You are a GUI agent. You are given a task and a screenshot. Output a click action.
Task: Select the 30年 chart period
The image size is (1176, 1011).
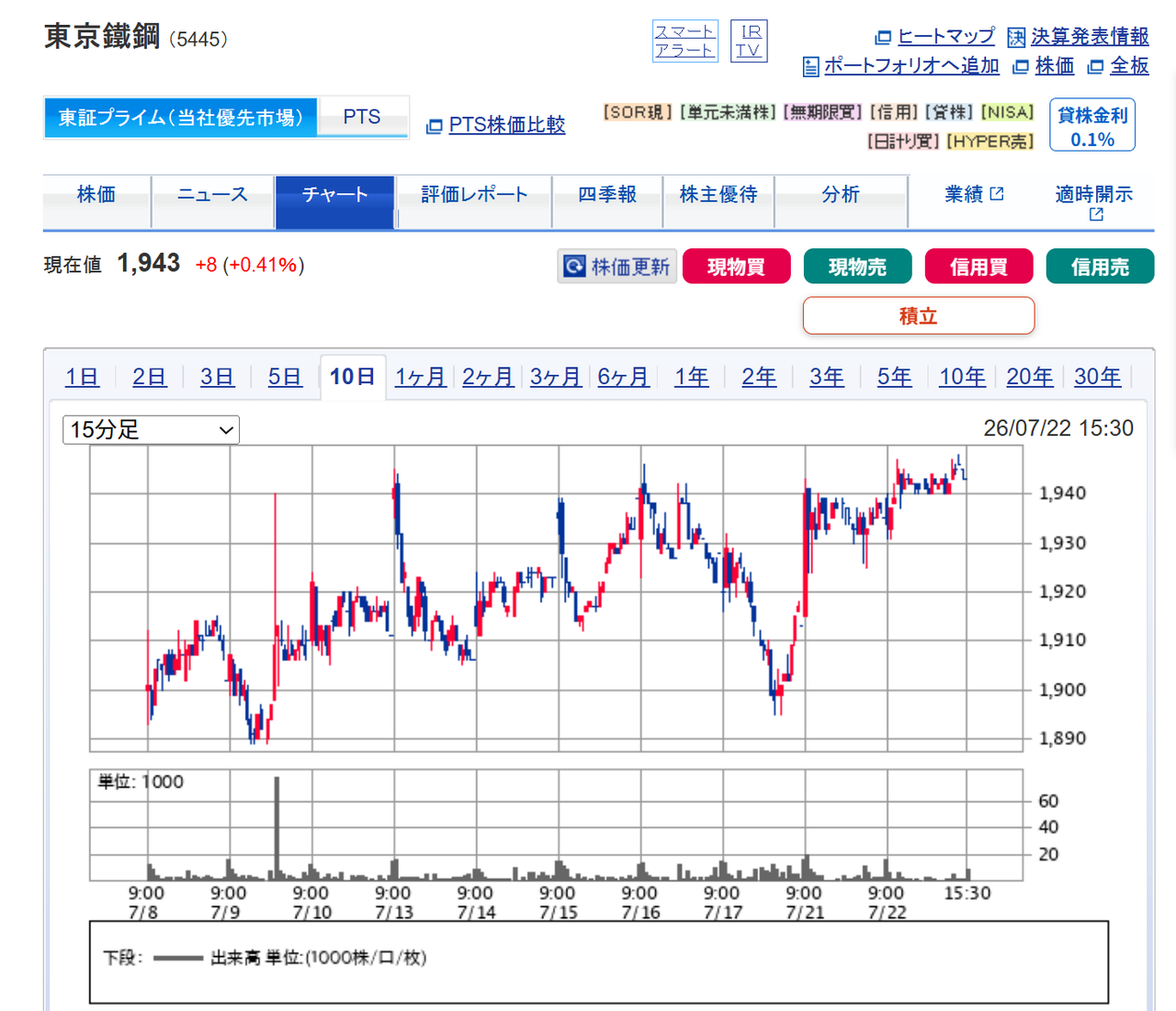click(1098, 377)
